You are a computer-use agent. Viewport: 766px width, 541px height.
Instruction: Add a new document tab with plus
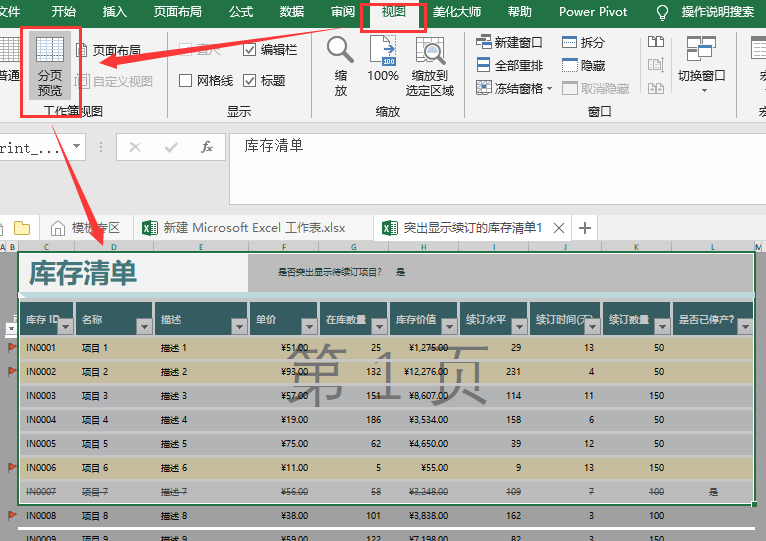click(x=585, y=228)
